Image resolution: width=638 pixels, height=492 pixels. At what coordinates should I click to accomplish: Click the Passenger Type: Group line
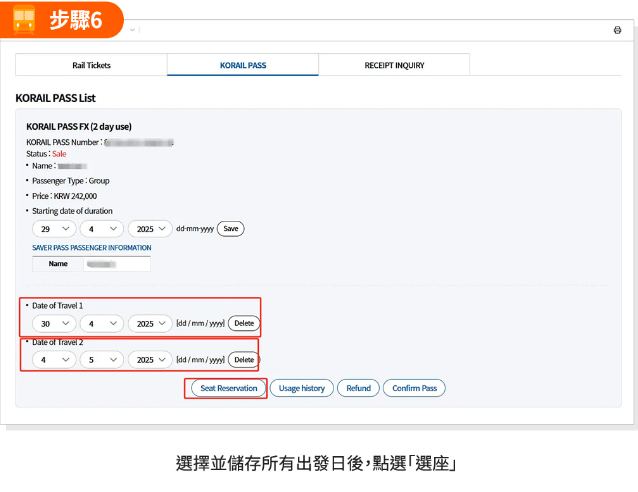[71, 181]
